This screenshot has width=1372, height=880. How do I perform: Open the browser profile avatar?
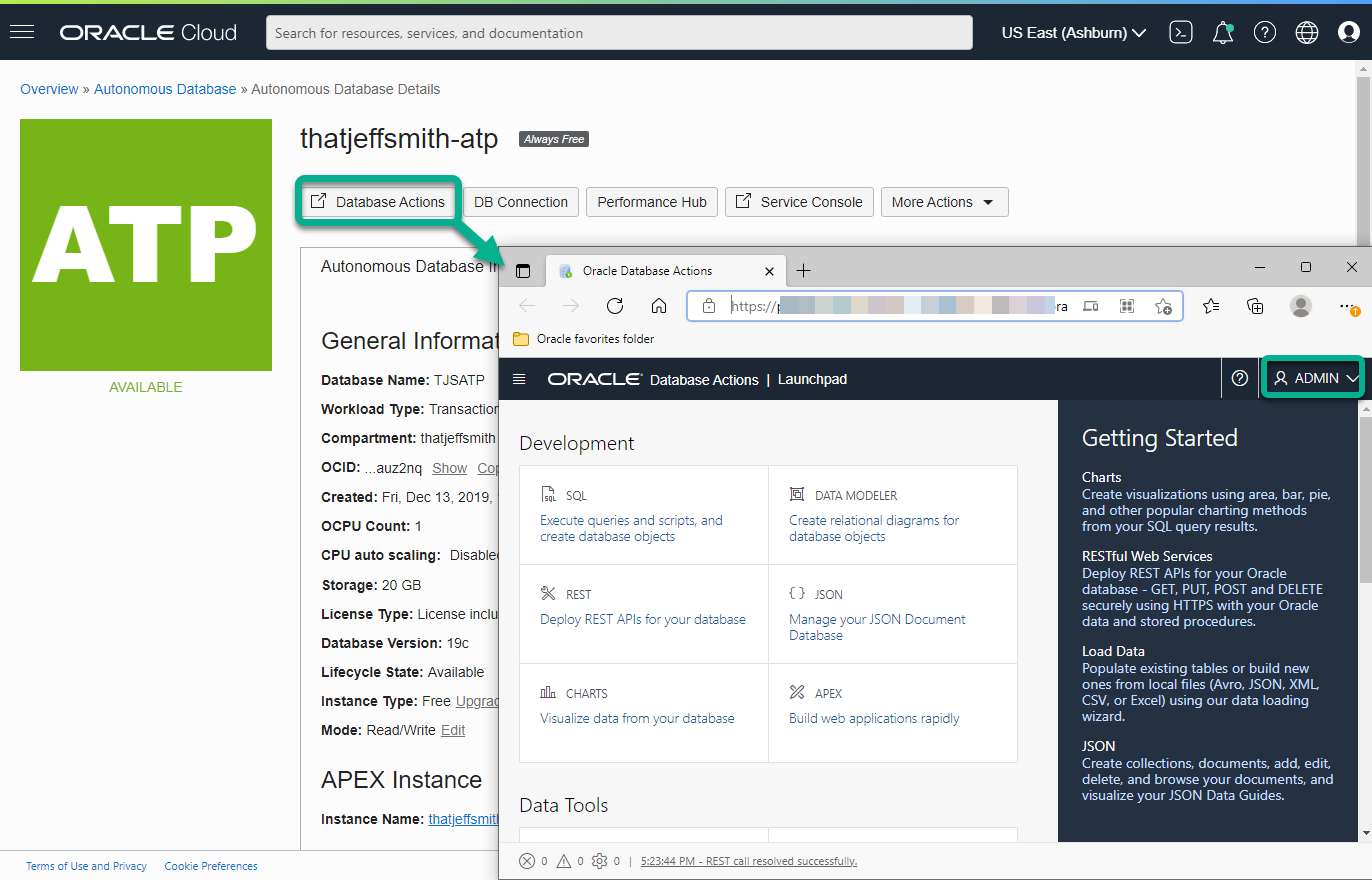(x=1300, y=306)
